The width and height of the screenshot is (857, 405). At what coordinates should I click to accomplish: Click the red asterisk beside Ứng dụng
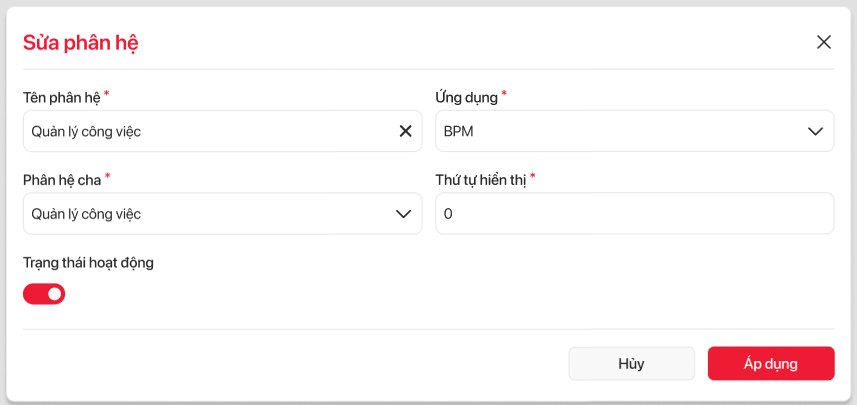504,94
